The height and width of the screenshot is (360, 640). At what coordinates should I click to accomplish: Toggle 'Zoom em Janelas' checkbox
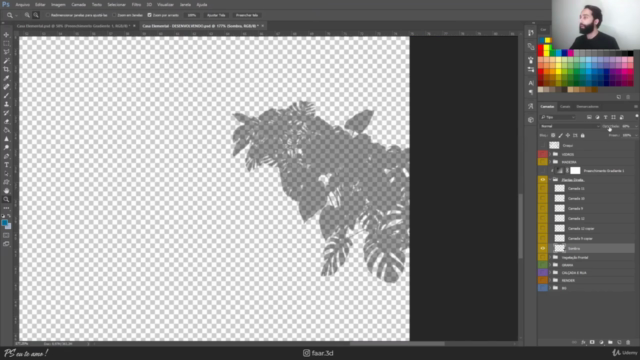pos(114,15)
